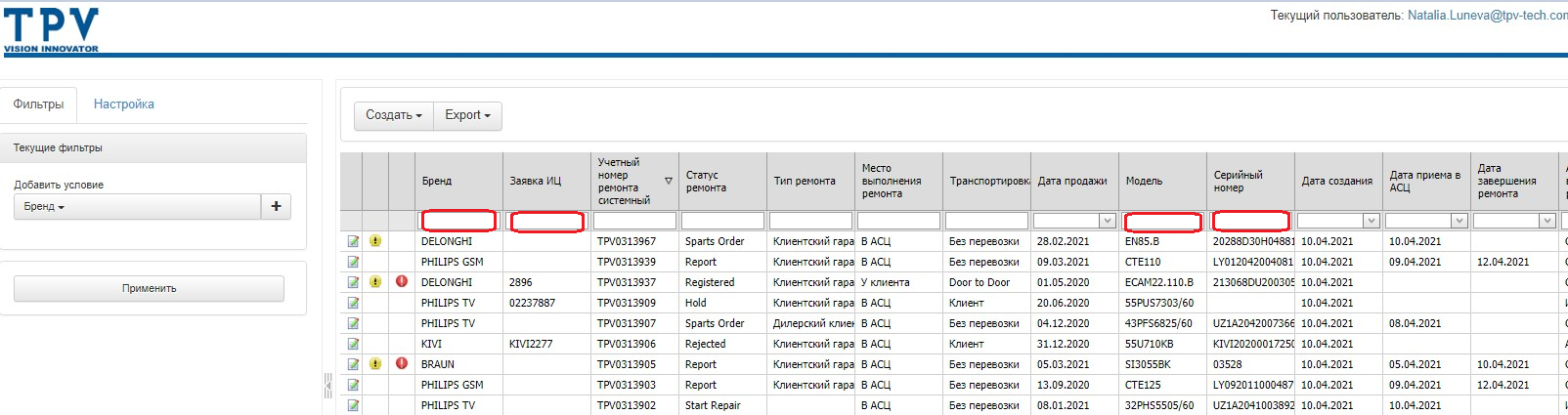Viewport: 1568px width, 415px height.
Task: Switch to the Фильтры tab
Action: pyautogui.click(x=39, y=104)
